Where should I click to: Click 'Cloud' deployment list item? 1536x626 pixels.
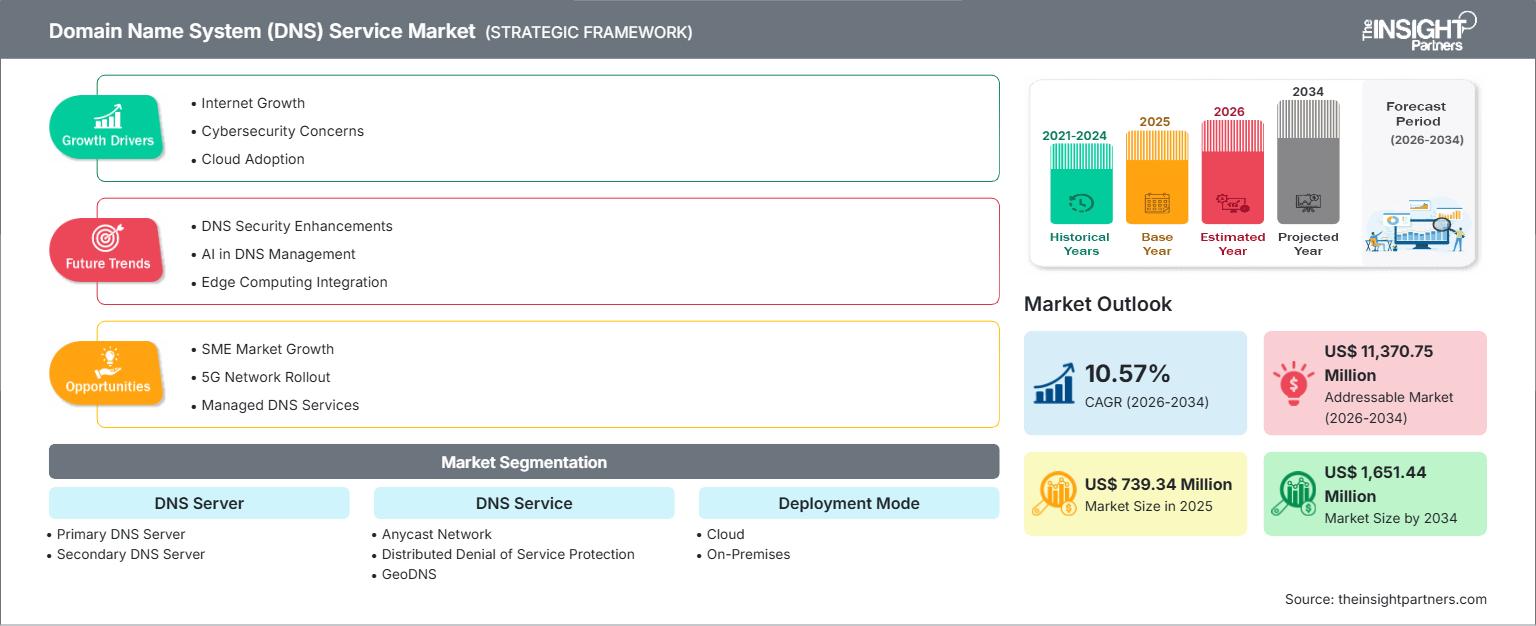(x=726, y=534)
